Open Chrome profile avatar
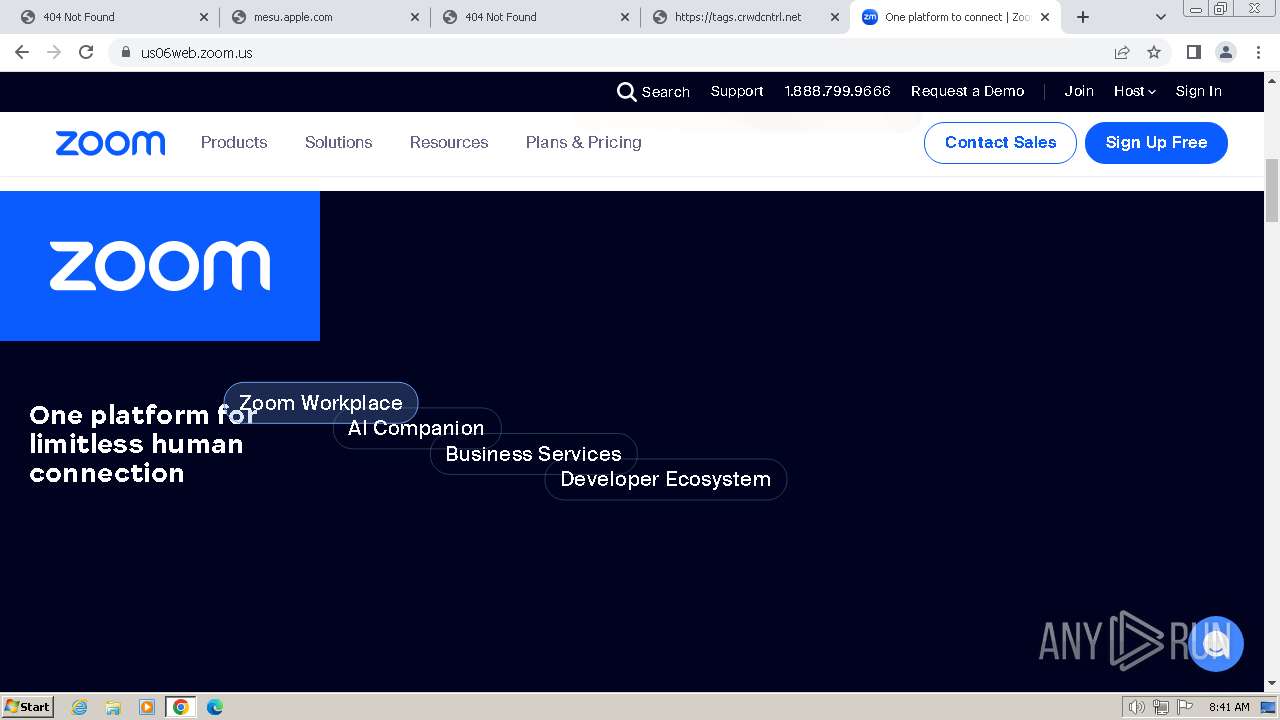This screenshot has height=720, width=1280. pos(1226,52)
